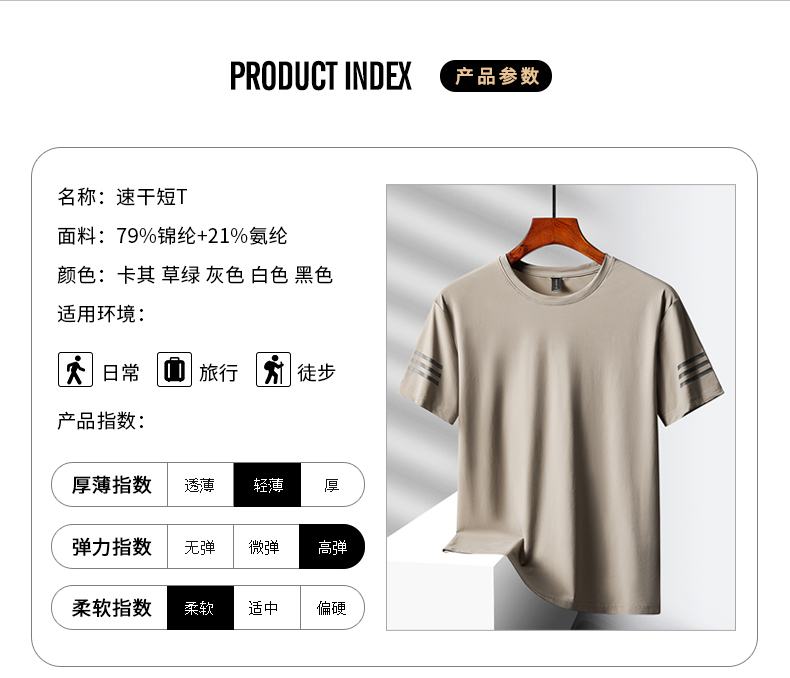
Task: Click the khaki T-shirt product image
Action: (561, 407)
